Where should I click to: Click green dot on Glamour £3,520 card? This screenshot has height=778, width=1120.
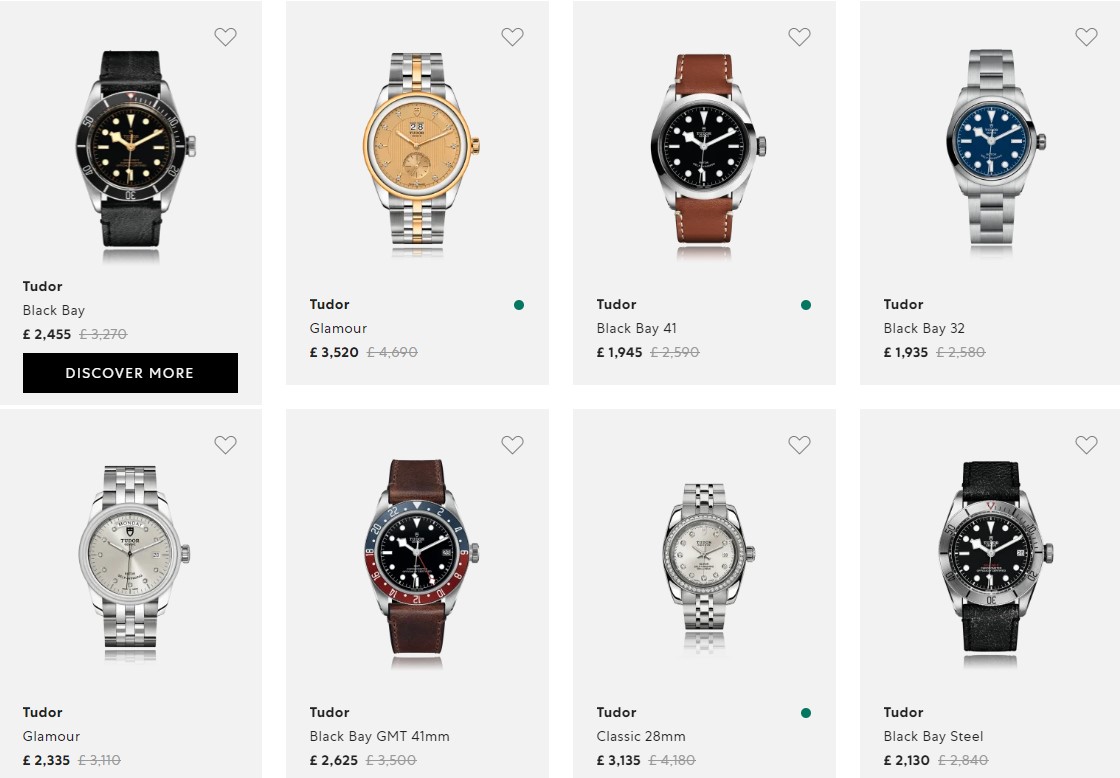(x=519, y=305)
